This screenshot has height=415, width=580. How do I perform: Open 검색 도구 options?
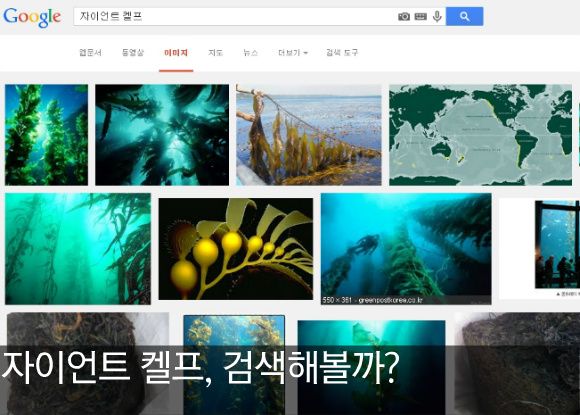point(342,53)
